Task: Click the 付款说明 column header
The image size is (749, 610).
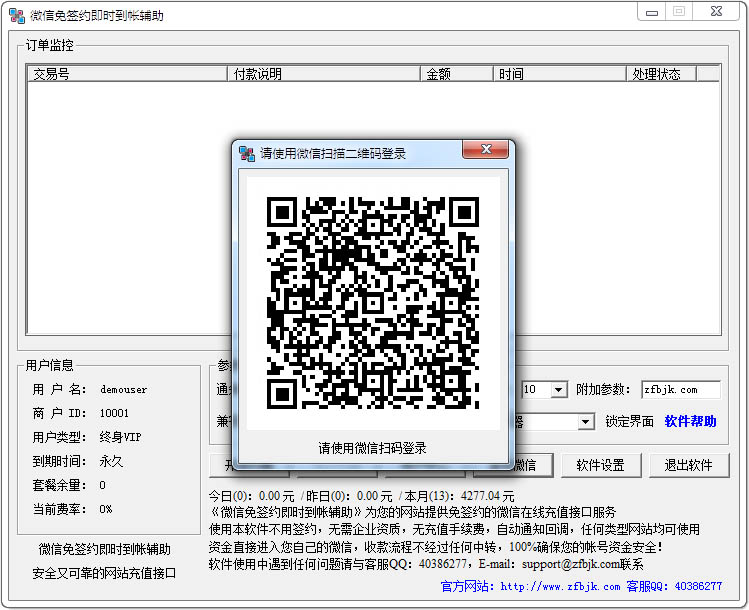Action: [x=323, y=74]
